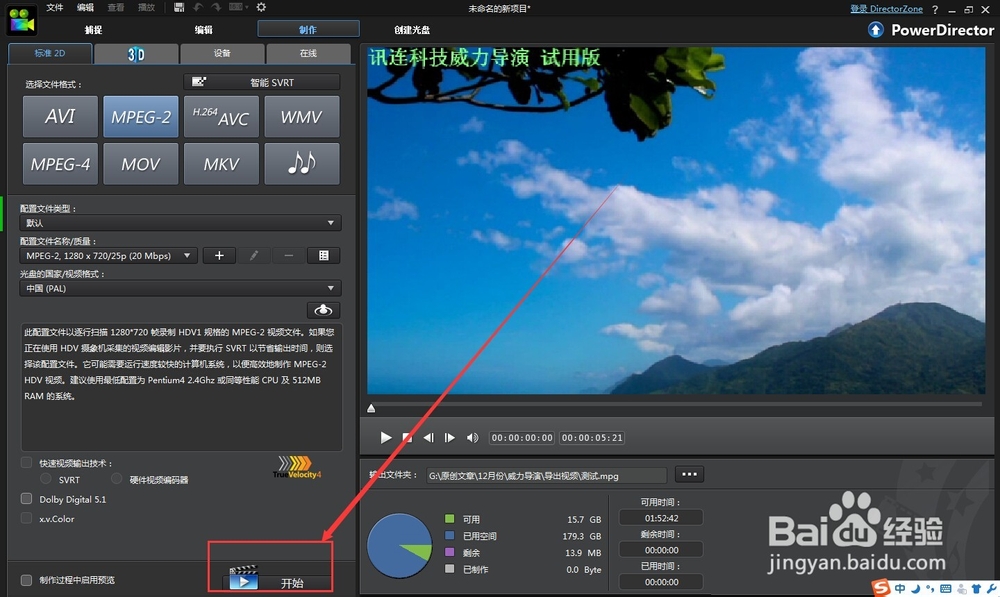The image size is (1000, 597).
Task: Open the country/video format dropdown 中国 (PAL)
Action: pyautogui.click(x=180, y=288)
